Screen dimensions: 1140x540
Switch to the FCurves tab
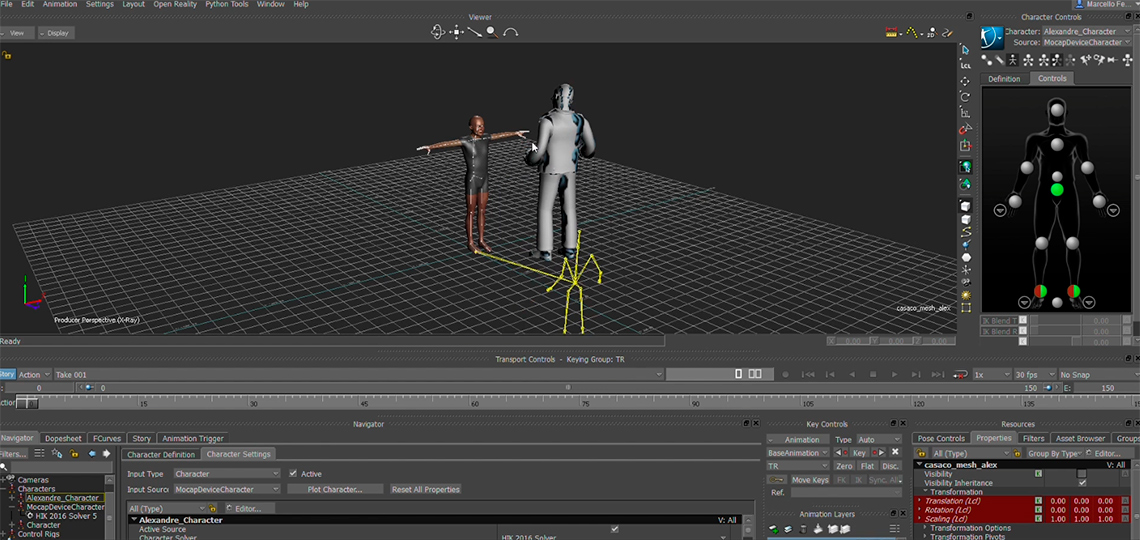coord(107,438)
